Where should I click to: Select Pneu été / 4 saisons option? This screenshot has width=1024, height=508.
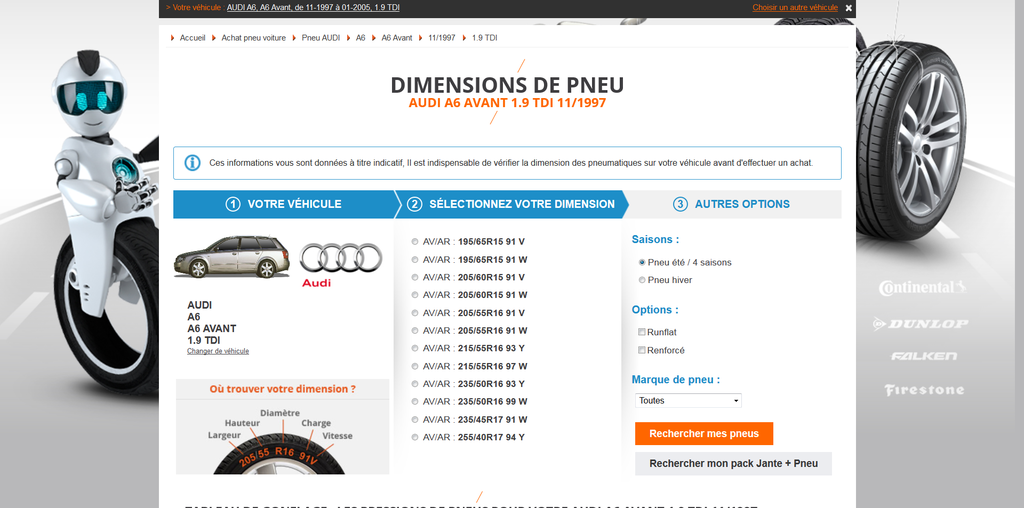[x=642, y=262]
